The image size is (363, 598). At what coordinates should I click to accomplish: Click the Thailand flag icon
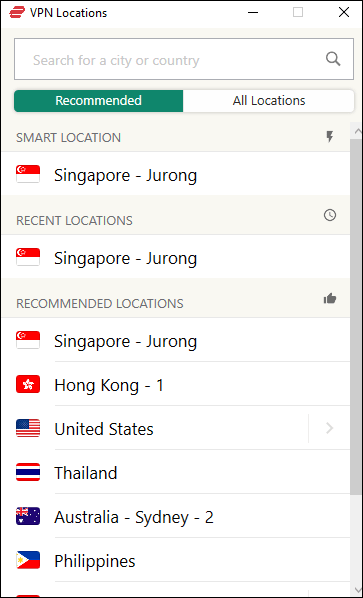pyautogui.click(x=28, y=472)
